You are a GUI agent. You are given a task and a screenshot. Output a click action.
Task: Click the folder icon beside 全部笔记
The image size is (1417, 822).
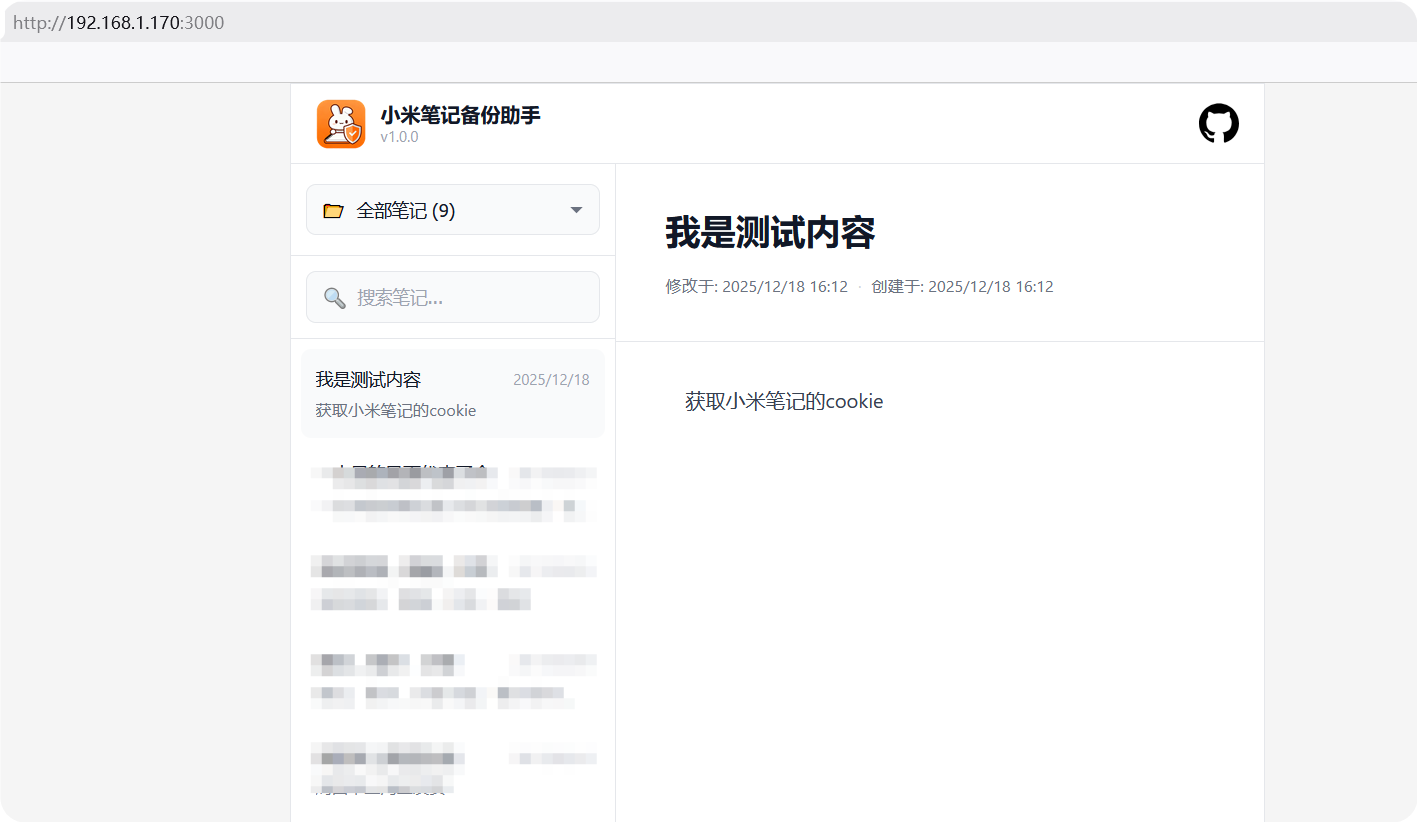333,210
